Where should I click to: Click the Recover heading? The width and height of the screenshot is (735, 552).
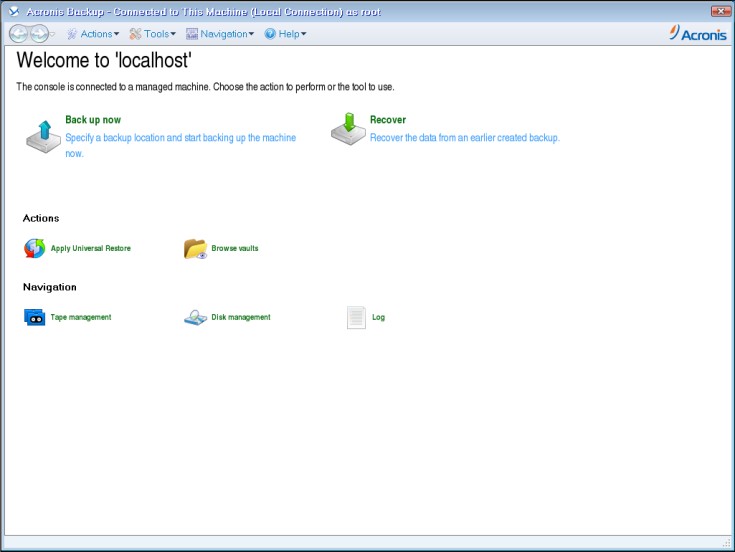point(388,120)
